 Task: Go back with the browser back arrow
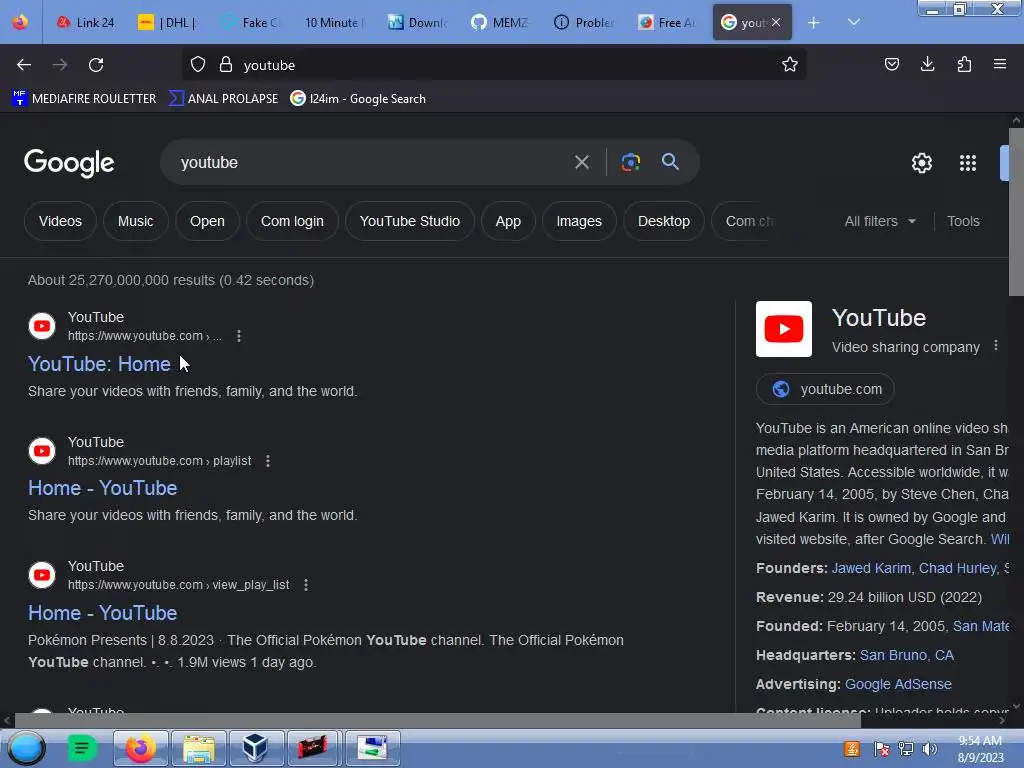[x=24, y=65]
